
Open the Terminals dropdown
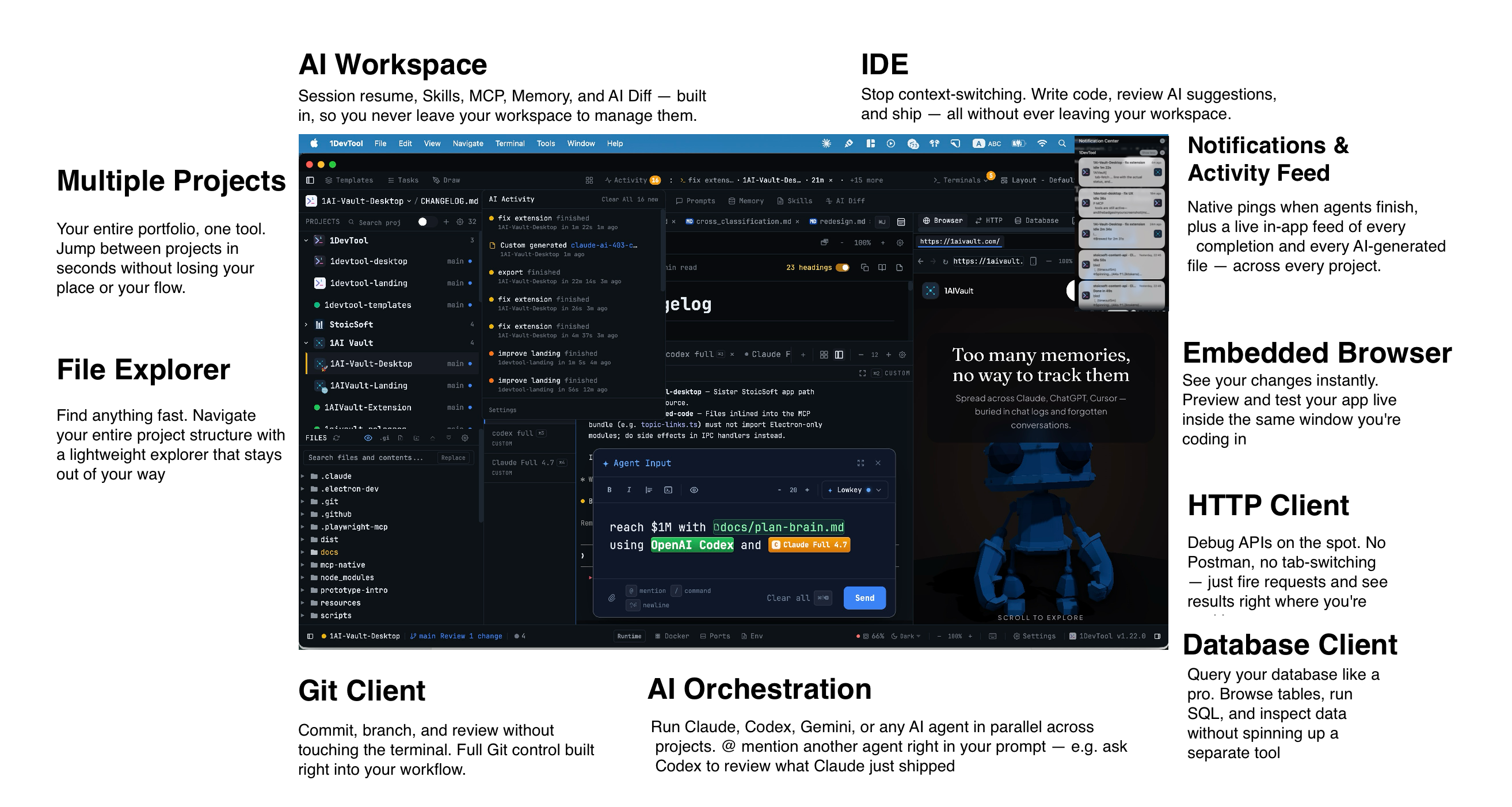960,180
